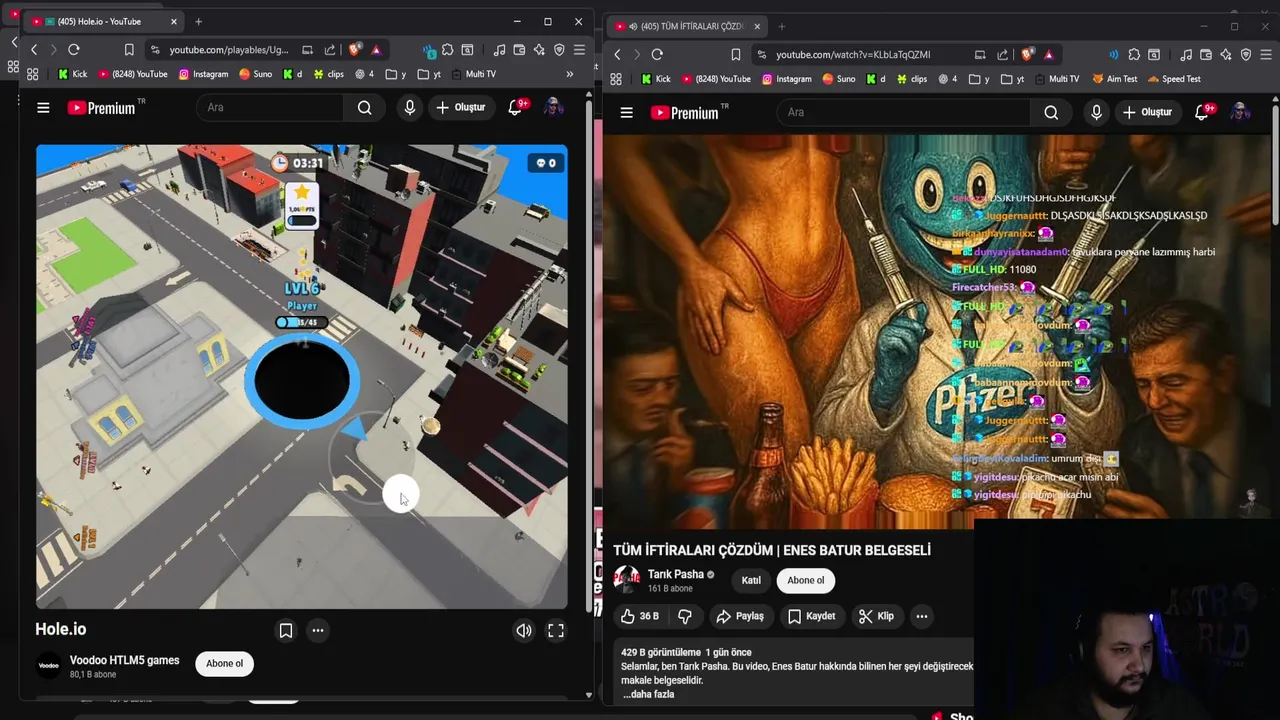Mute the Hole.io game audio

523,630
